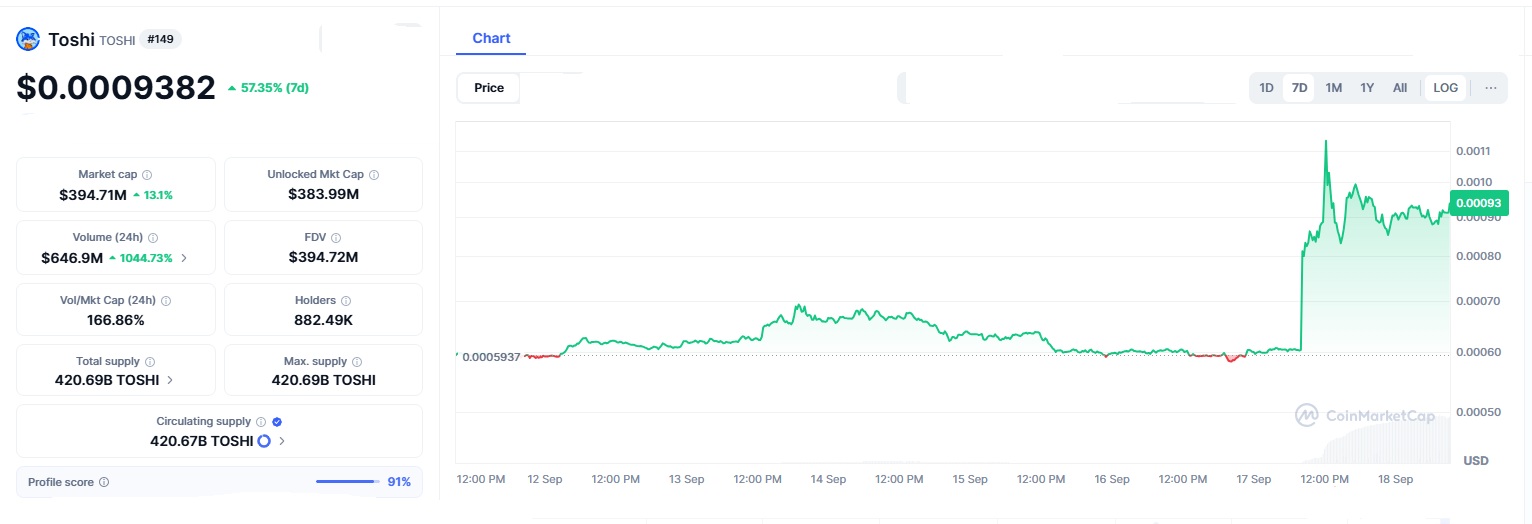Screen dimensions: 1532x524
Task: Click the 166.86% Vol/Mkt Cap value
Action: click(116, 320)
